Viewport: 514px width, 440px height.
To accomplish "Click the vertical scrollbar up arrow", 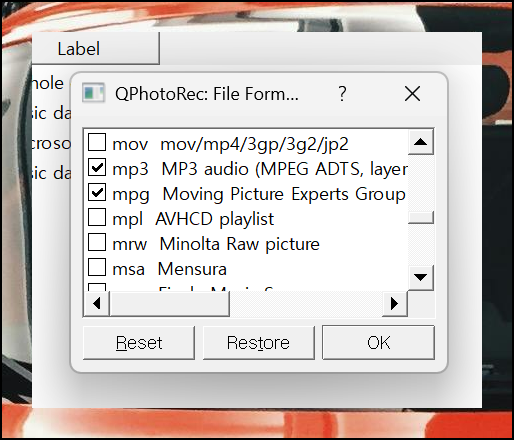I will (421, 142).
